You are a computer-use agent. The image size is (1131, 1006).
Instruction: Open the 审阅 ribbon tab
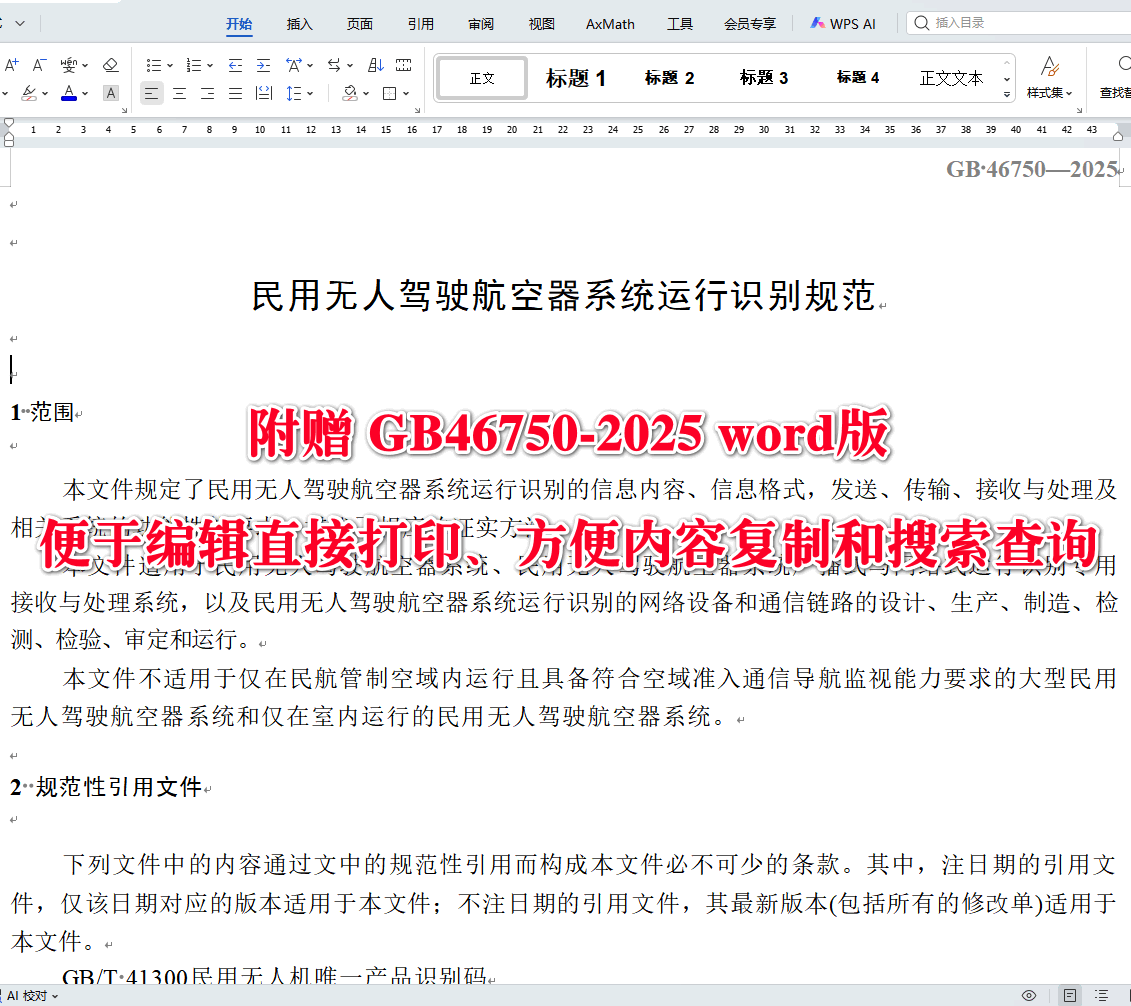point(481,24)
